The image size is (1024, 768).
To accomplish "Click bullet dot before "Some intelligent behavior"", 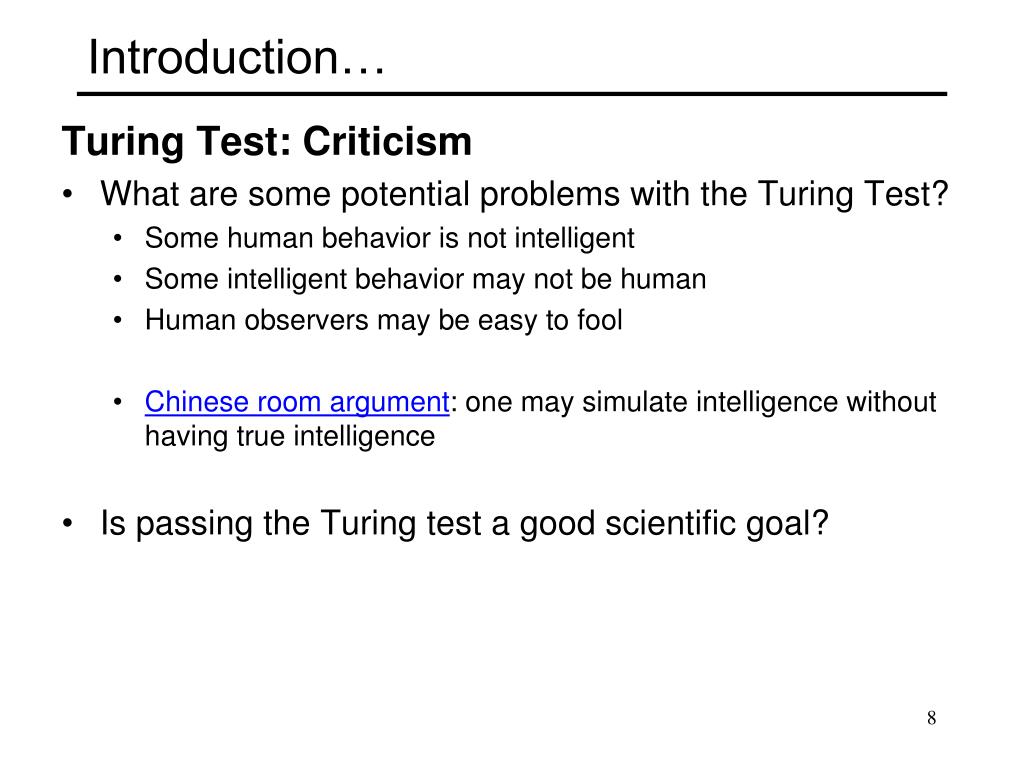I will [118, 280].
